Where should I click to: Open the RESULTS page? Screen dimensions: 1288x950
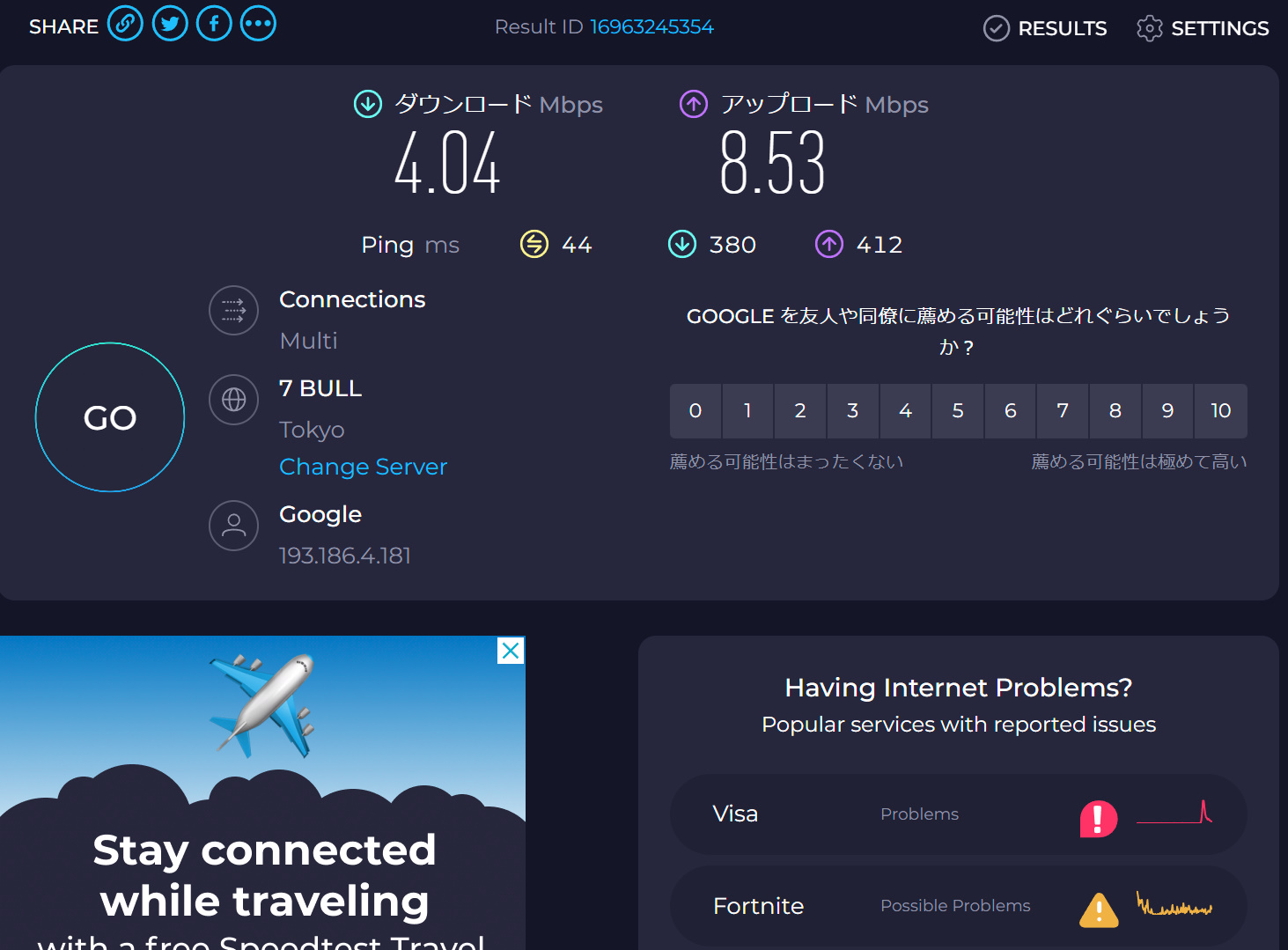pos(1045,28)
